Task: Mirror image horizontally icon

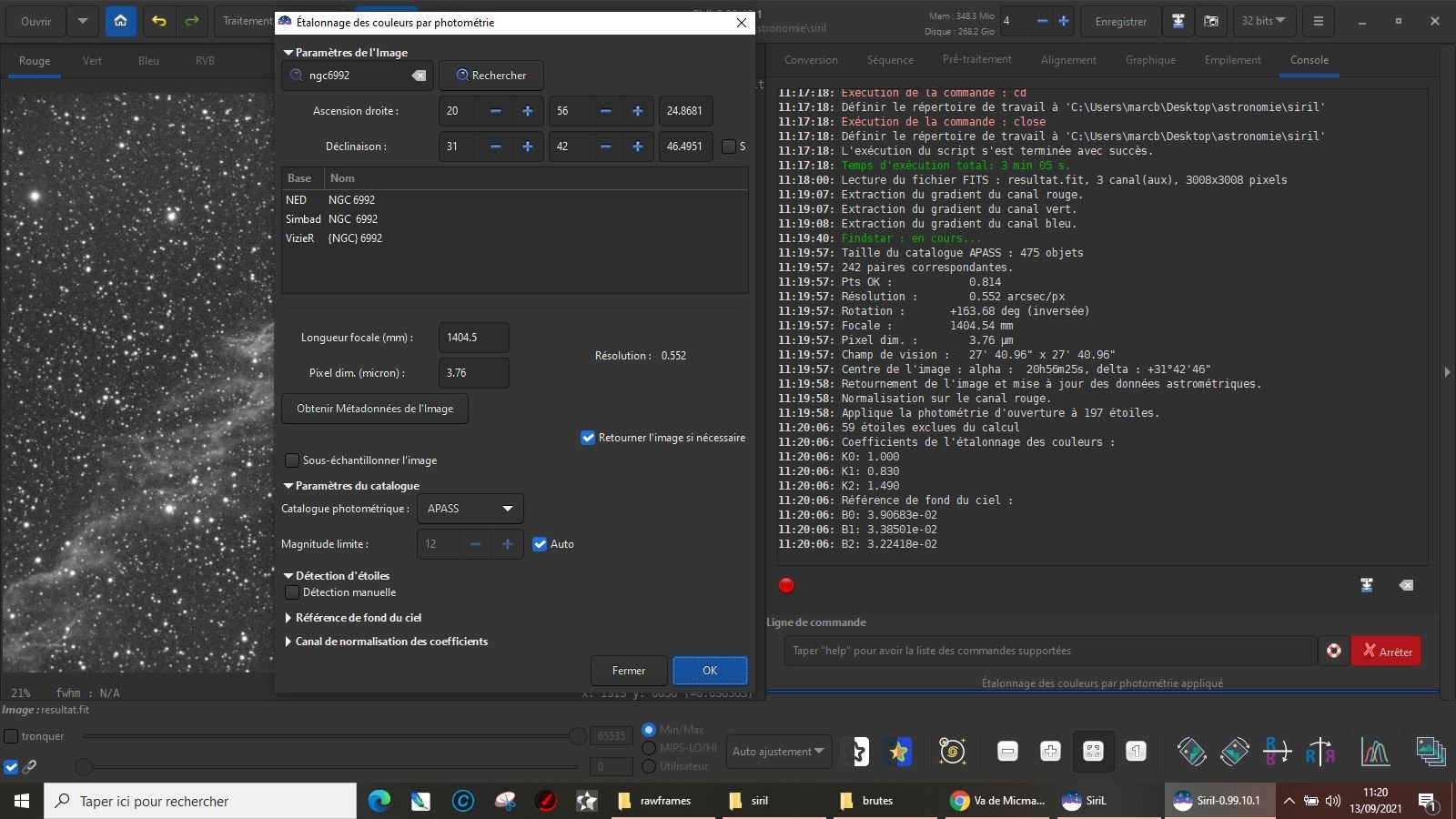Action: click(x=1320, y=752)
